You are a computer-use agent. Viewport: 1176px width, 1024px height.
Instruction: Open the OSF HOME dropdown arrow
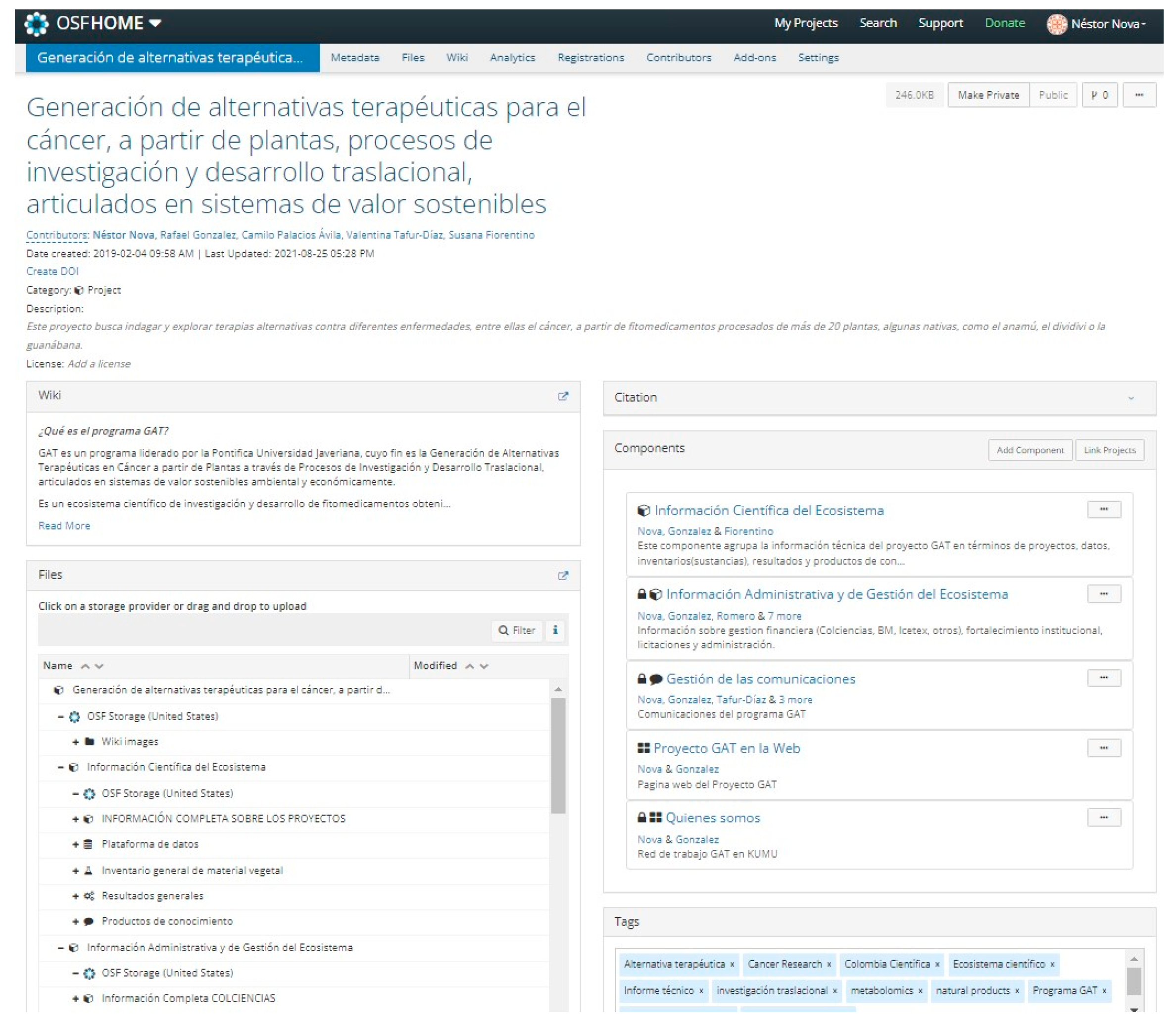155,23
